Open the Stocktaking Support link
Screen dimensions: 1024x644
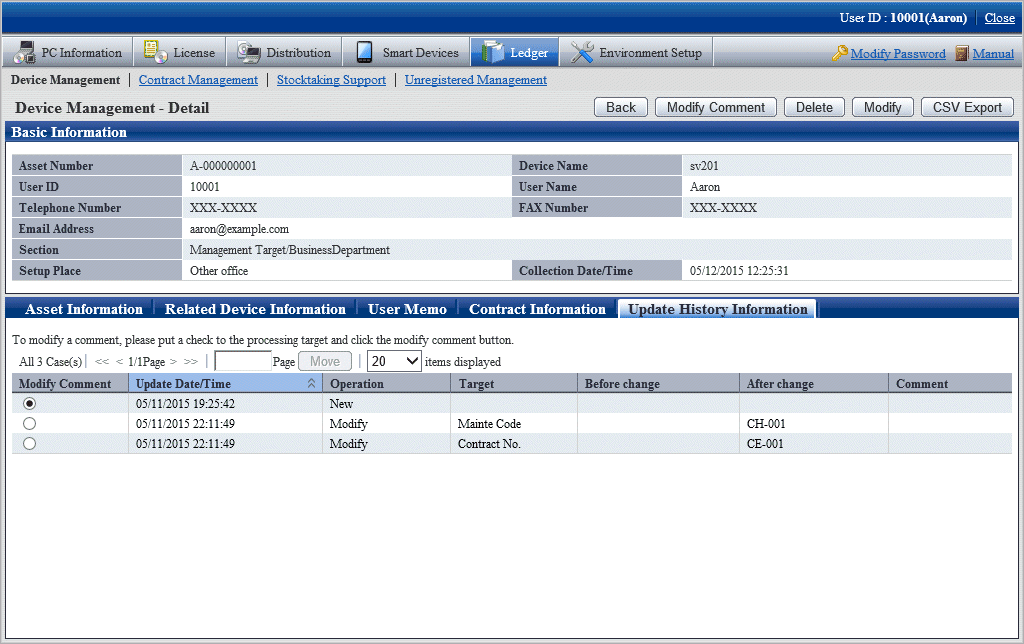(x=331, y=80)
